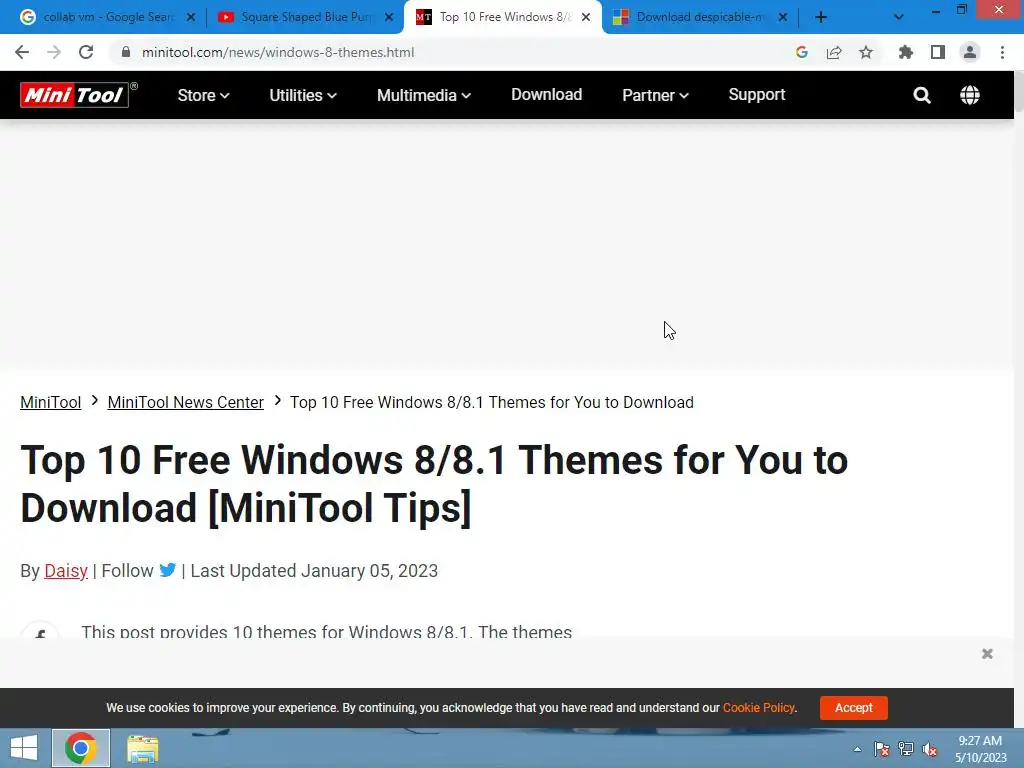This screenshot has width=1024, height=768.
Task: Click the Action Center flag tray icon
Action: (882, 749)
